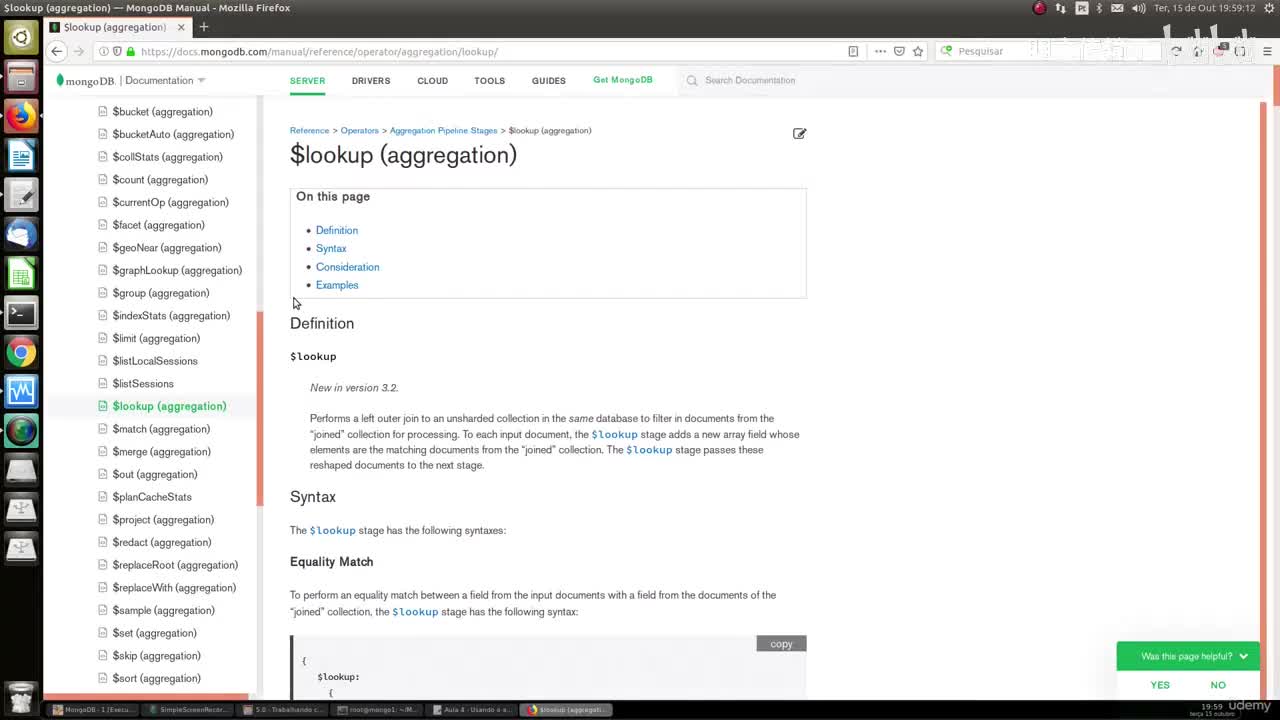Jump to Syntax section link

pyautogui.click(x=331, y=248)
